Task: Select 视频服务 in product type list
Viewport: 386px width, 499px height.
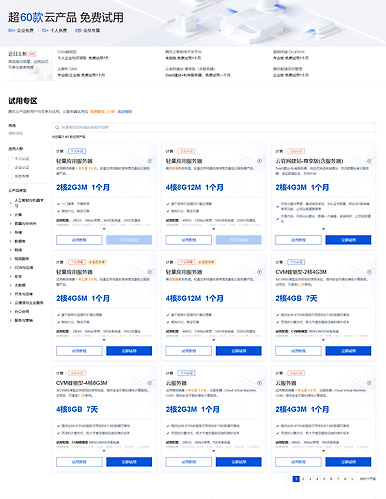Action: tap(22, 259)
